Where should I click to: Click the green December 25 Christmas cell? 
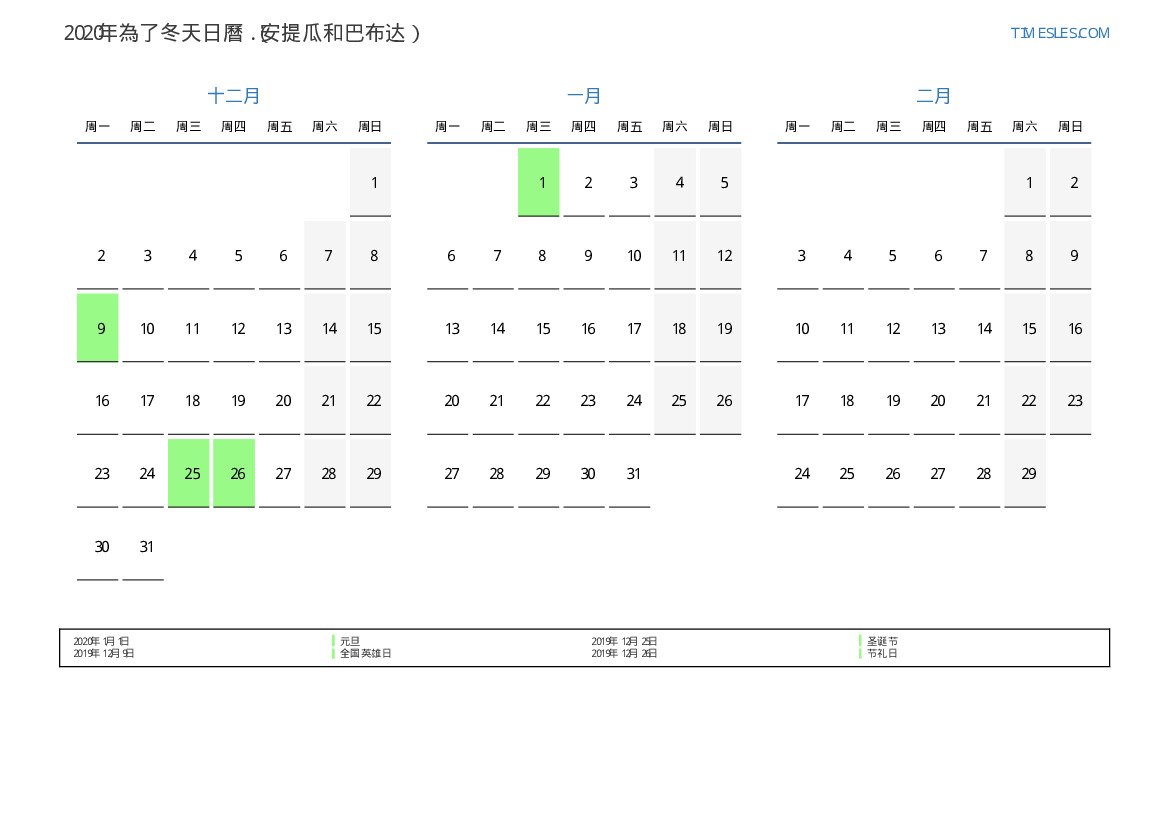pos(189,473)
